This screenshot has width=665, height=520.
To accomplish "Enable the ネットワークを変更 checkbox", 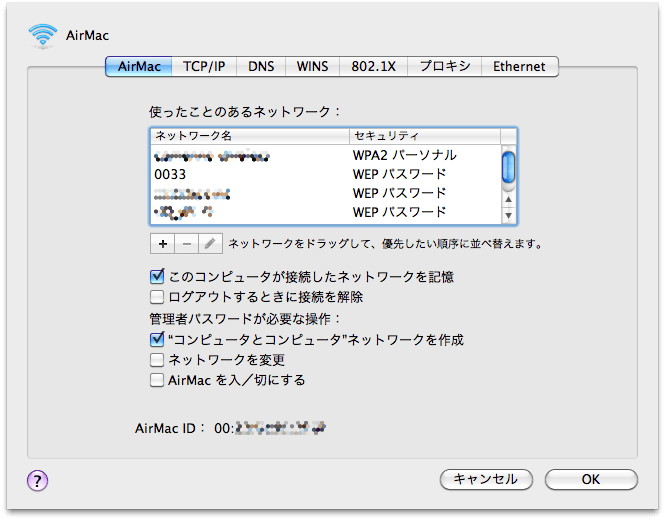I will coord(157,360).
